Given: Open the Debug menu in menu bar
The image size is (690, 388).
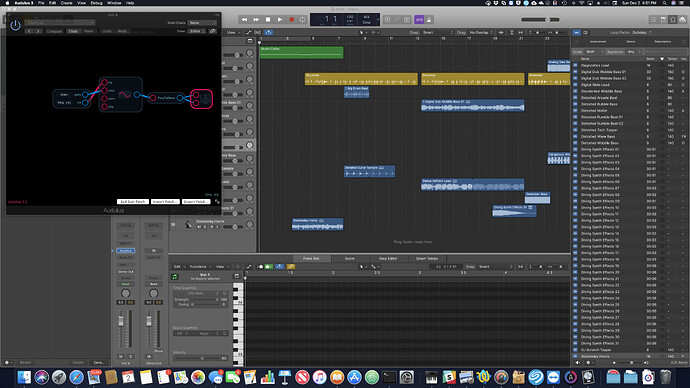Looking at the screenshot, I should tap(96, 3).
